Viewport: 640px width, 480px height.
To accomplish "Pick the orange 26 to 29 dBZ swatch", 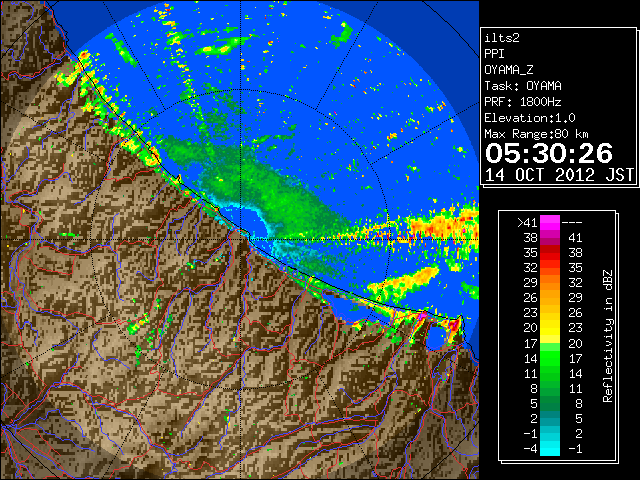I will (x=550, y=298).
